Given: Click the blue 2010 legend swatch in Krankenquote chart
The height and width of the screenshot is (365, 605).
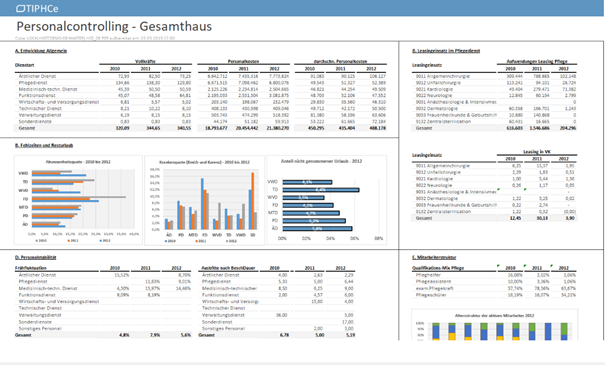Looking at the screenshot, I should 166,241.
